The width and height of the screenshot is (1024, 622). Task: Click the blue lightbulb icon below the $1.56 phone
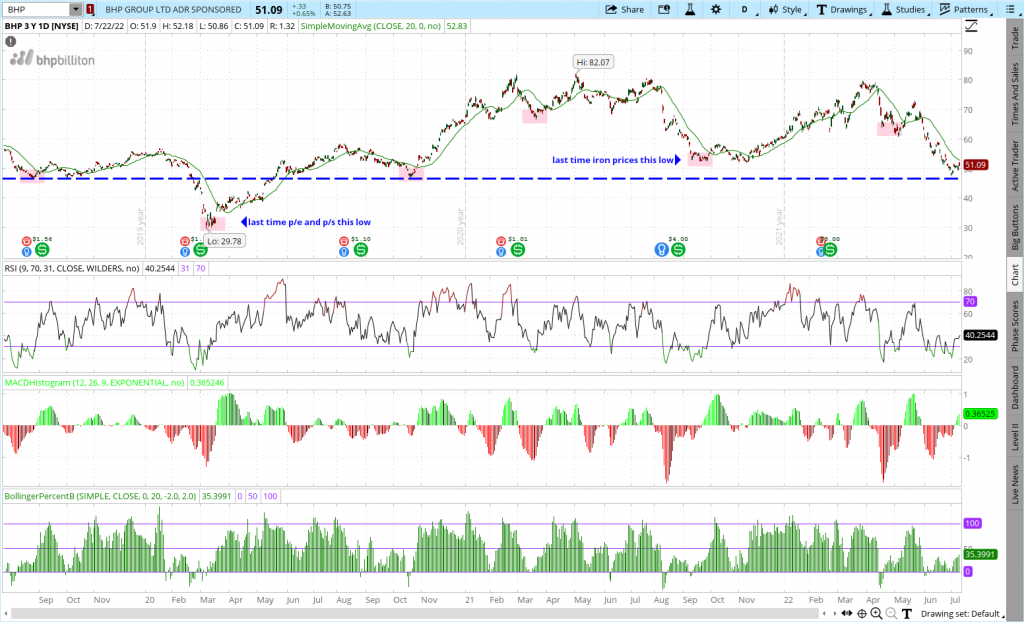click(x=27, y=252)
